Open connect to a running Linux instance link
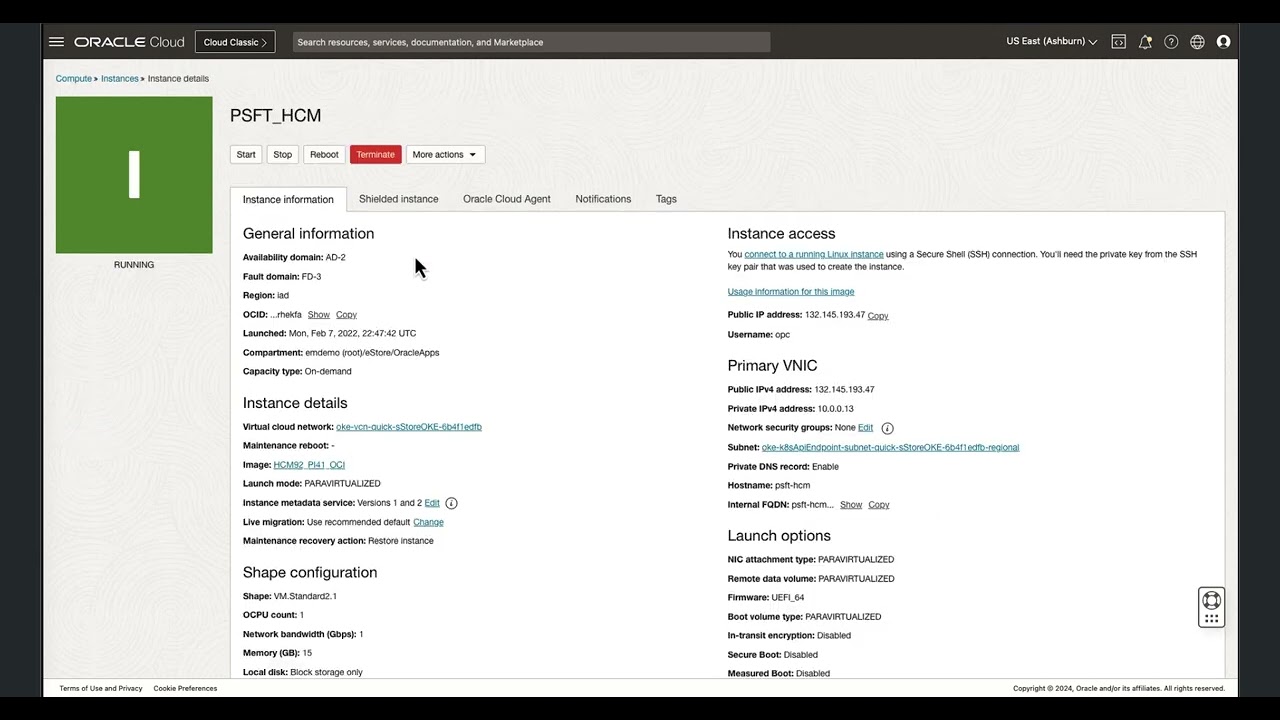Image resolution: width=1280 pixels, height=720 pixels. tap(814, 255)
